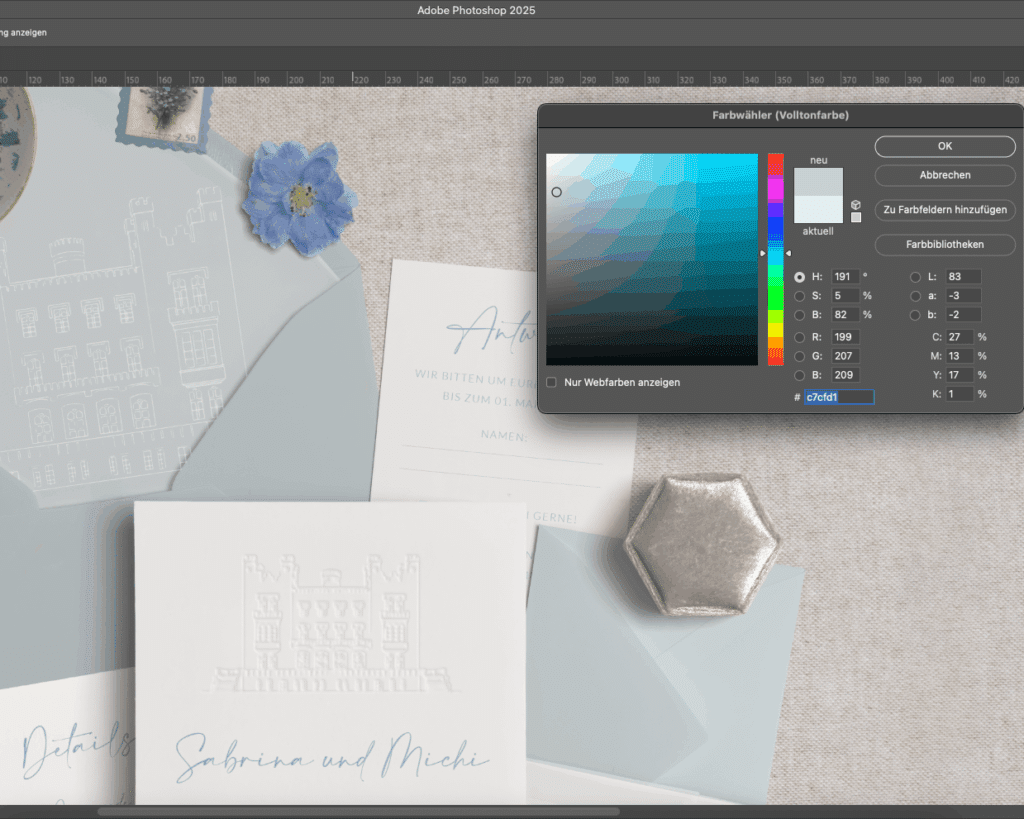
Task: Click the horizontal scrollbar at canvas bottom
Action: tap(358, 812)
